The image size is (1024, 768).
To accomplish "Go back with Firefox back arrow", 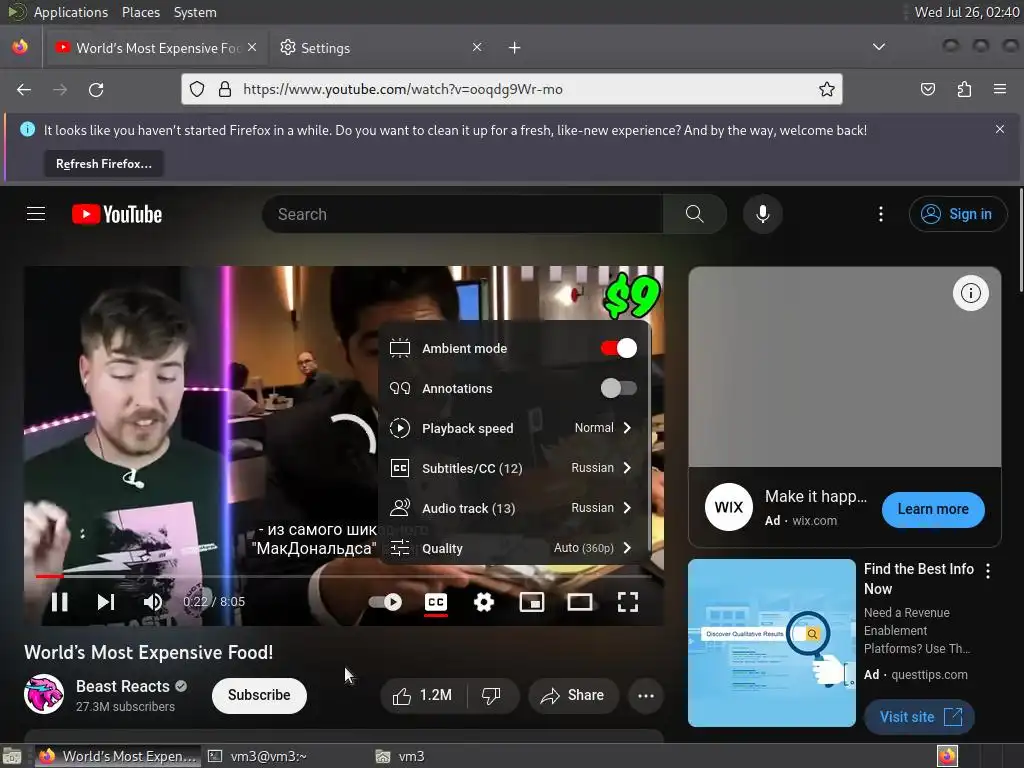I will (x=24, y=89).
